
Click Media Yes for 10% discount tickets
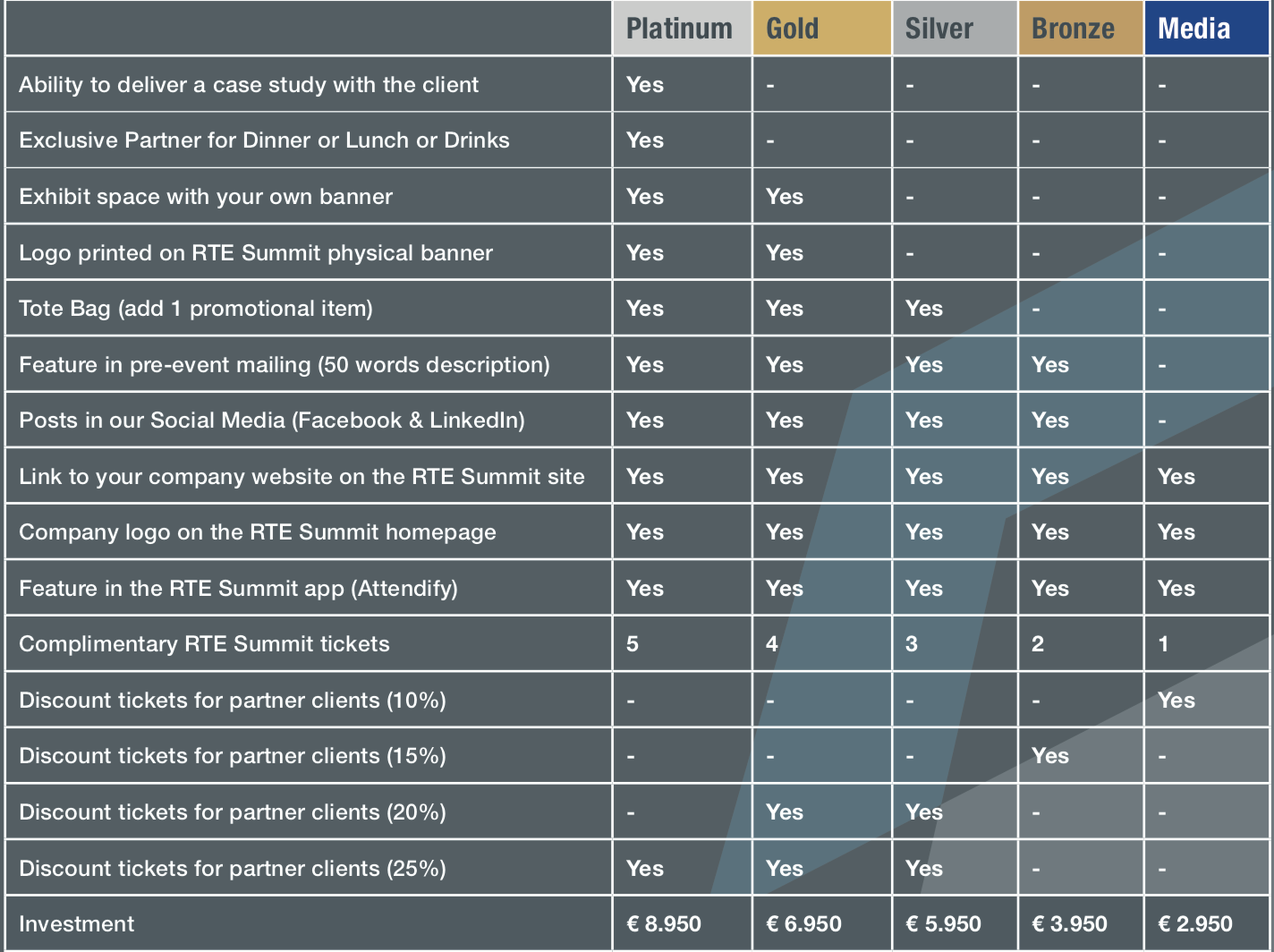click(x=1176, y=701)
